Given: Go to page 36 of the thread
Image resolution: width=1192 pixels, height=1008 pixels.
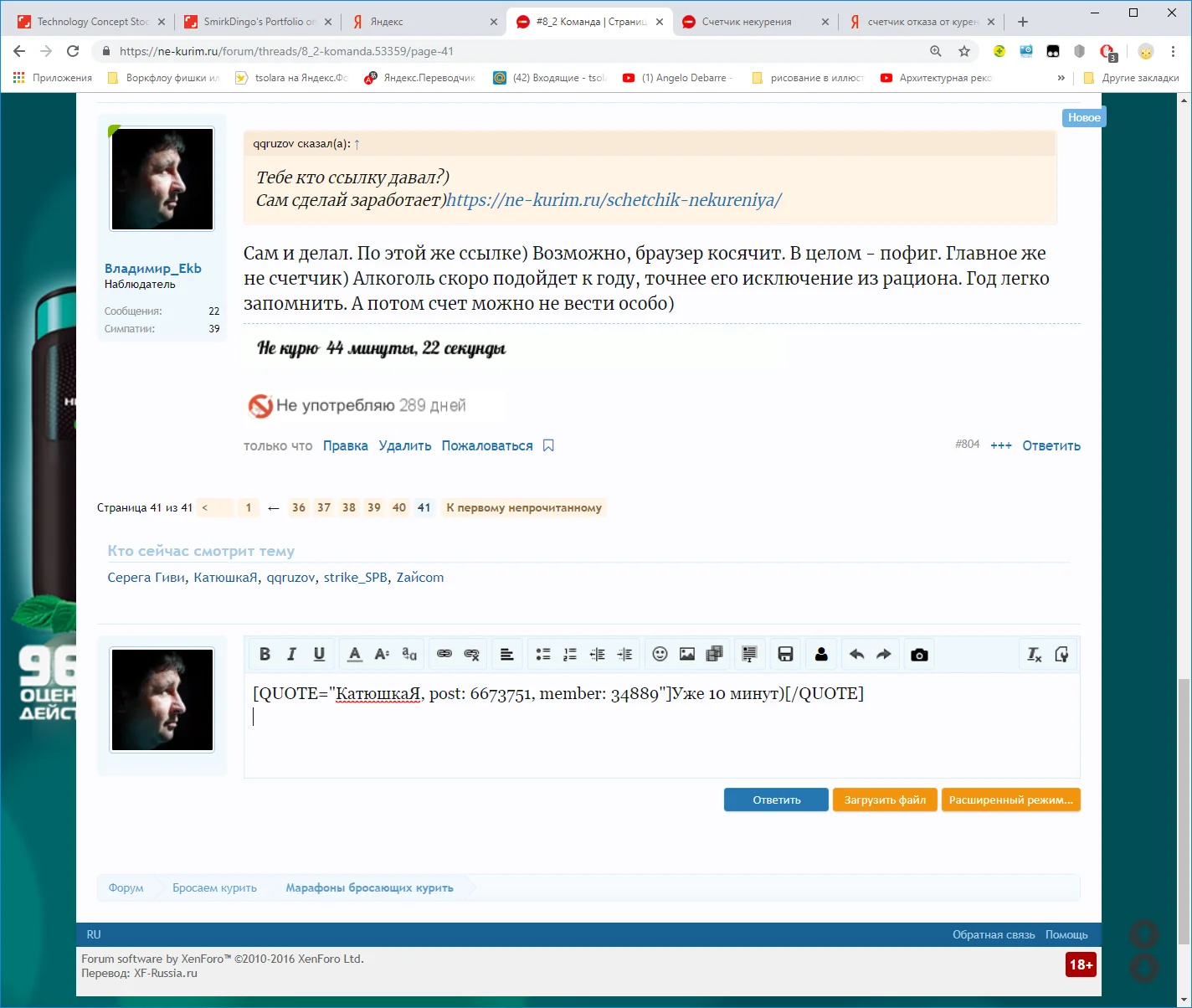Looking at the screenshot, I should pos(299,507).
